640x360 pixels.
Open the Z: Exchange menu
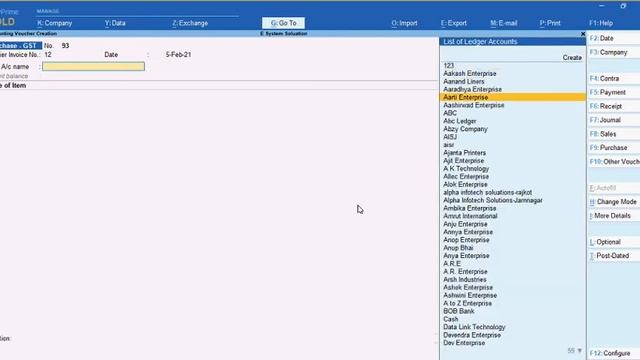[190, 23]
